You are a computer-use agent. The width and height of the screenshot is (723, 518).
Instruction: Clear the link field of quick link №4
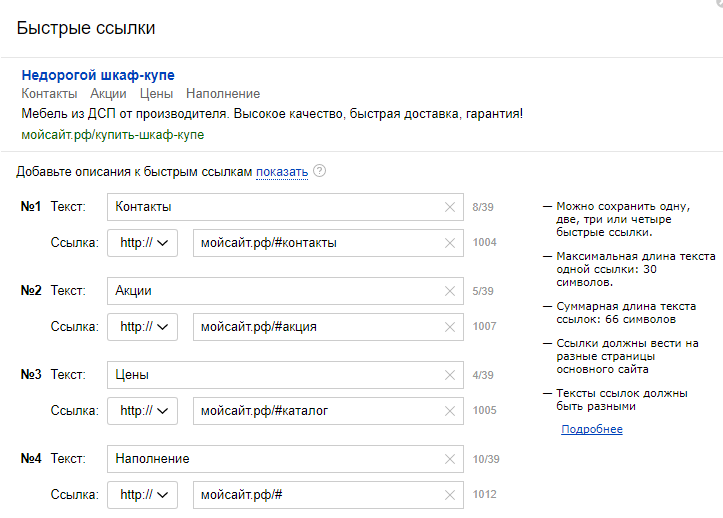450,495
